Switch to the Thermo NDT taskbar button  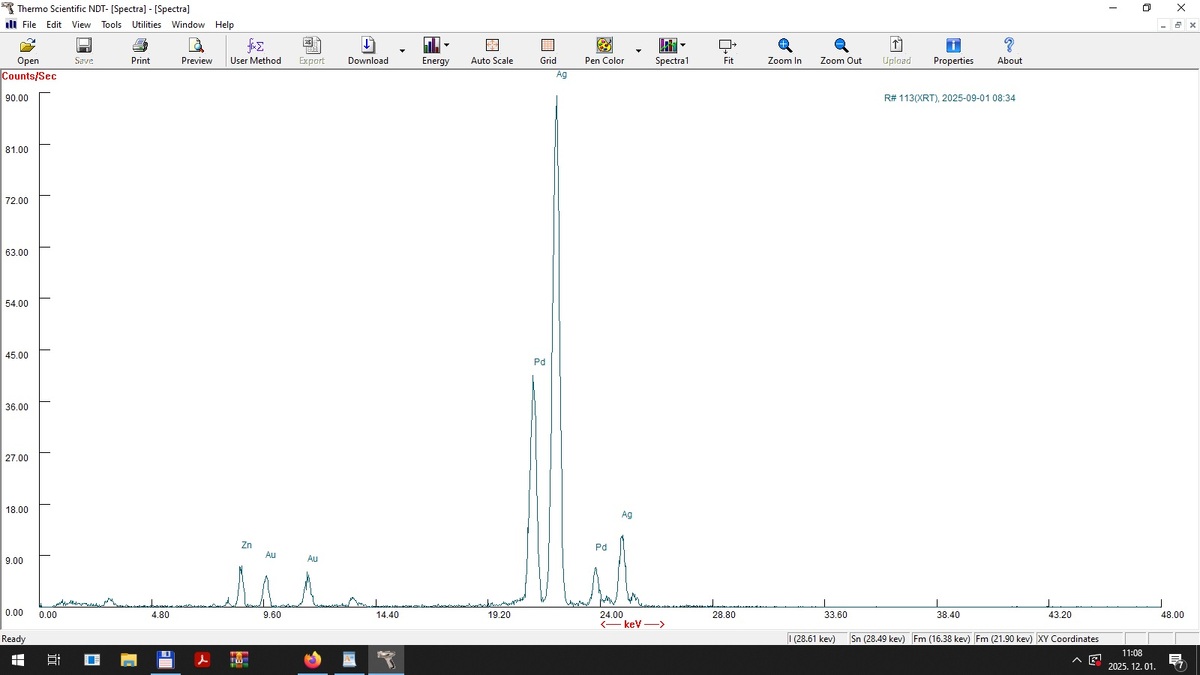coord(387,660)
